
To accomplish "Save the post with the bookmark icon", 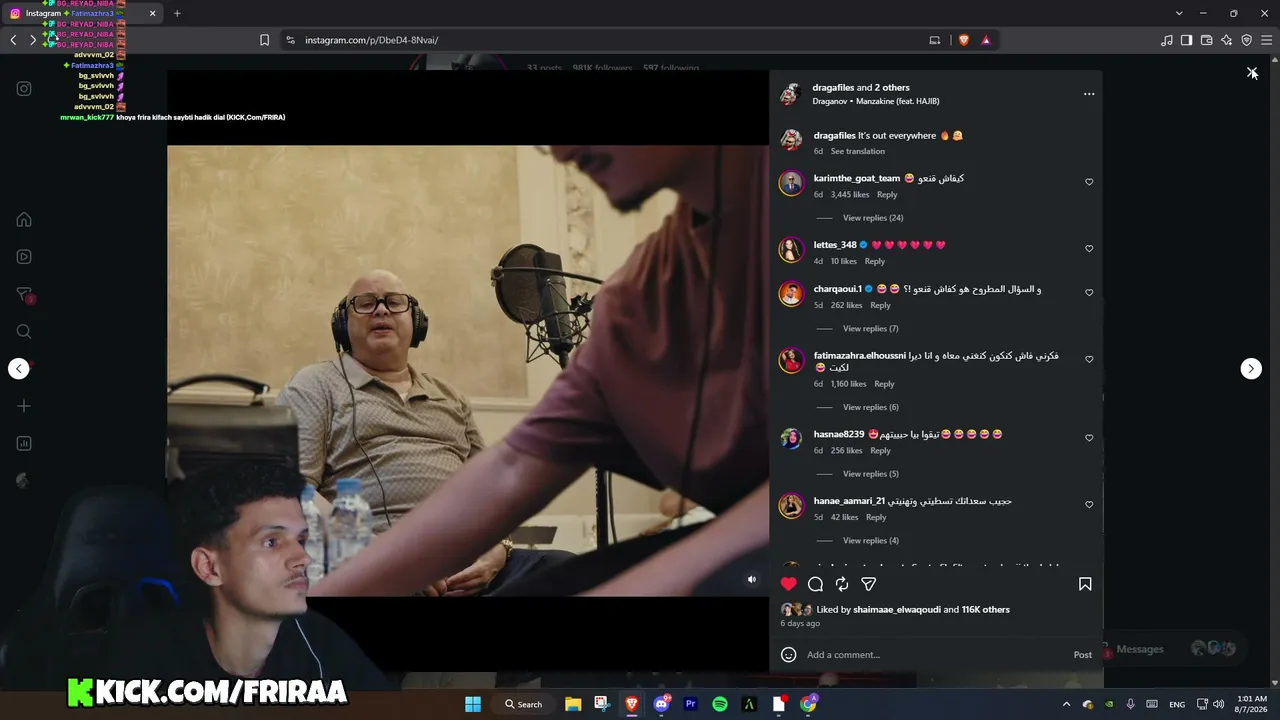I will [x=1085, y=584].
